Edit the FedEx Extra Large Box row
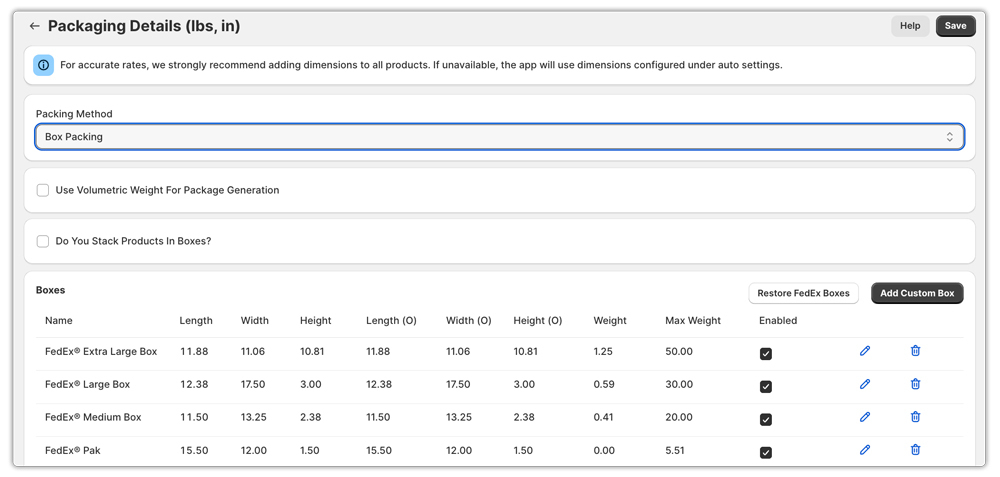The image size is (1000, 477). point(865,351)
